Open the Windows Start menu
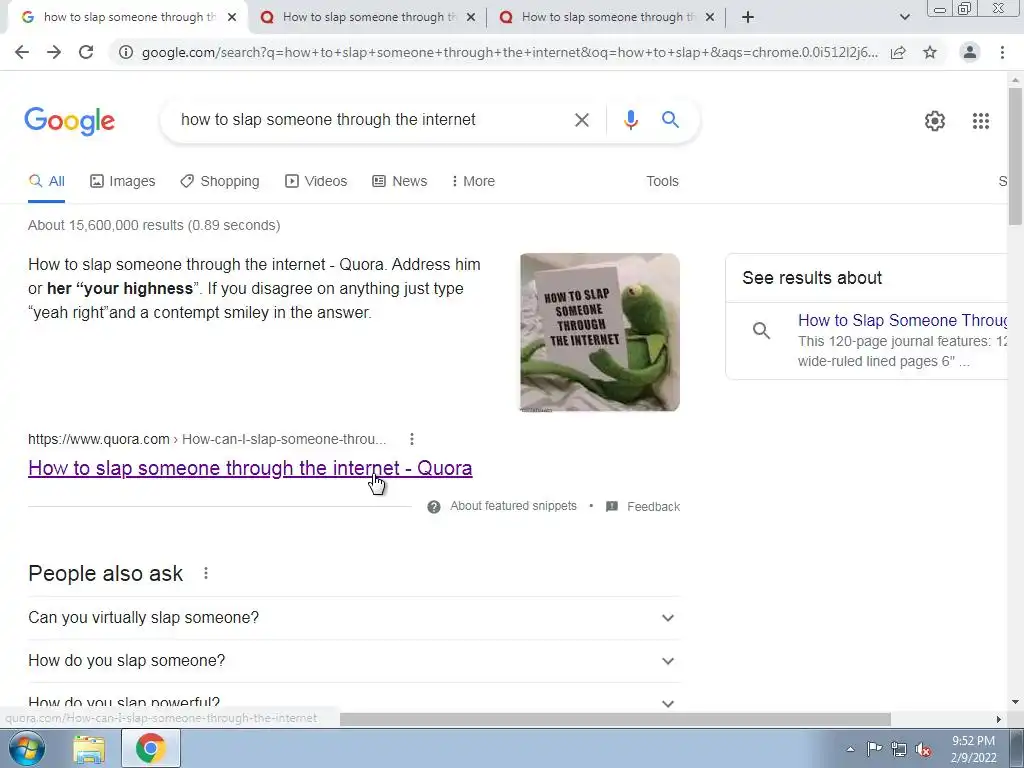Screen dimensions: 1024x768 click(x=27, y=748)
